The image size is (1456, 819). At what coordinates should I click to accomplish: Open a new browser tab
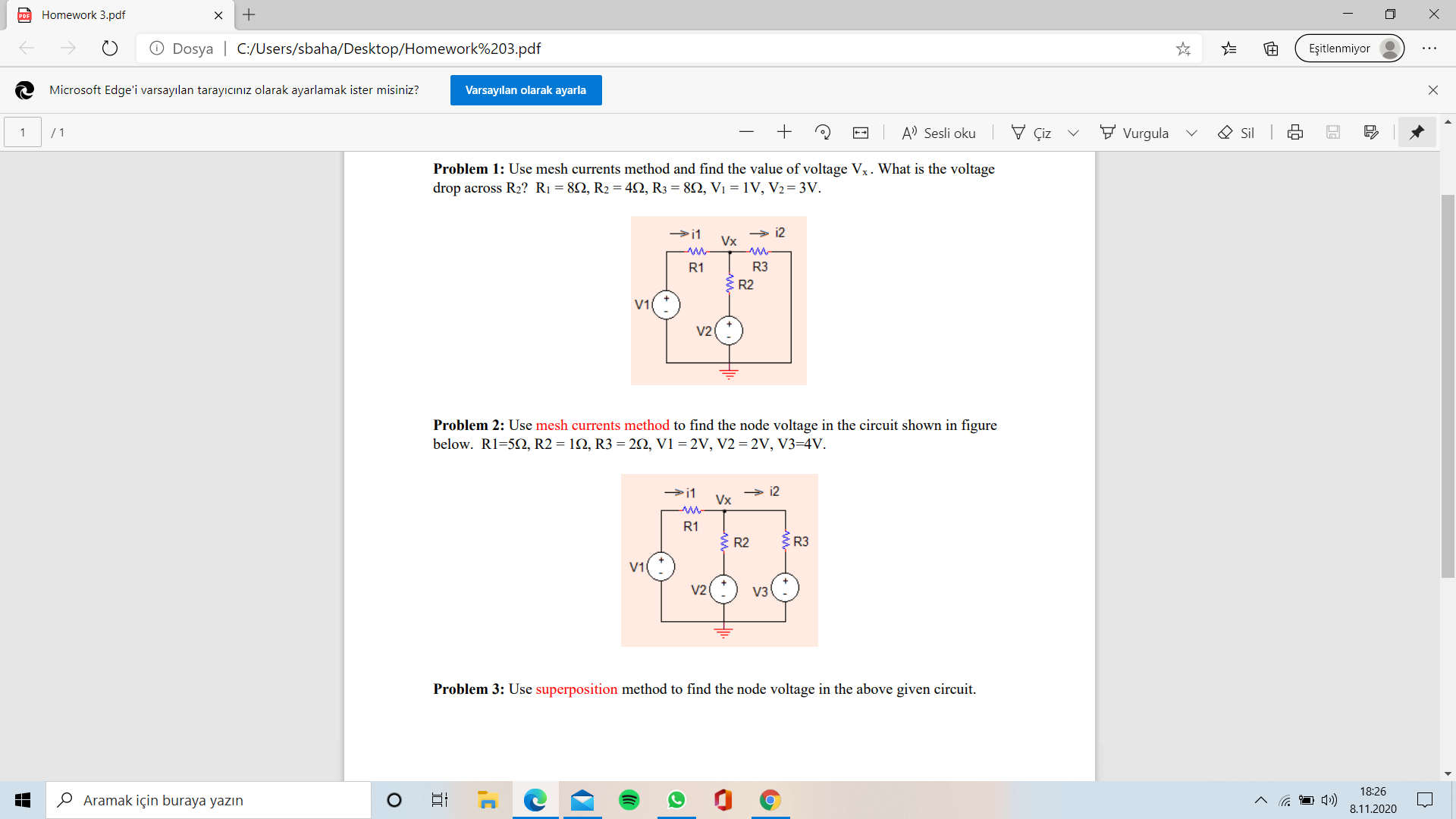249,14
